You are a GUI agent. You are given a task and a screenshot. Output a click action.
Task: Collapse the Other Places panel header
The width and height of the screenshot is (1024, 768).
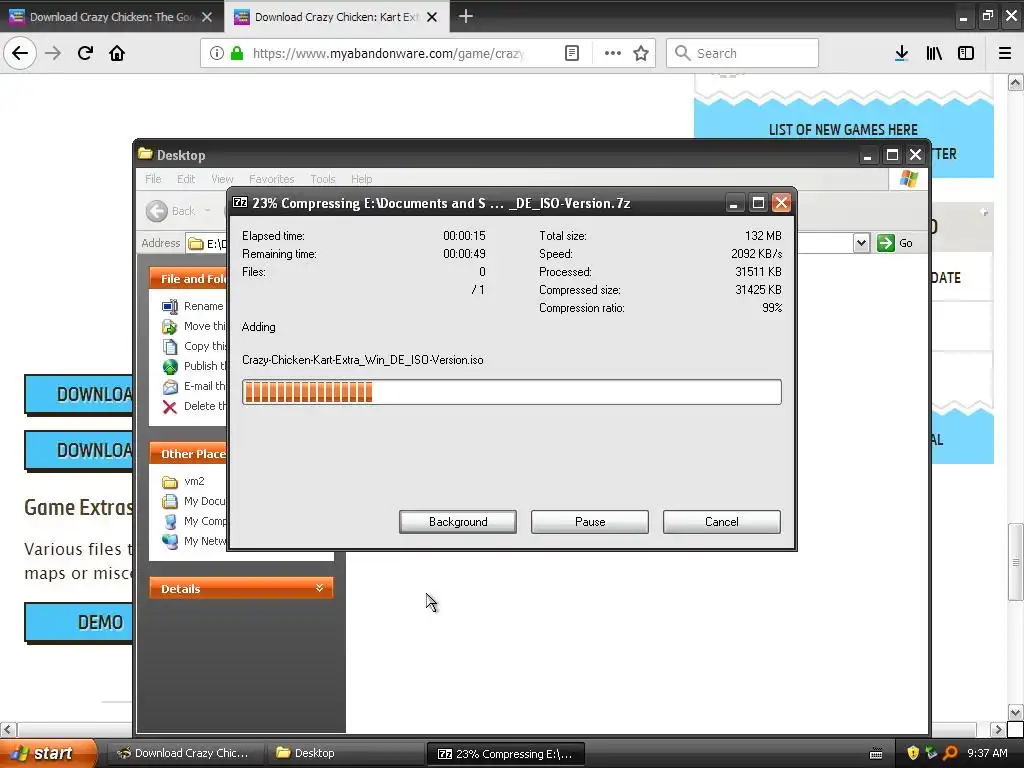pyautogui.click(x=187, y=453)
